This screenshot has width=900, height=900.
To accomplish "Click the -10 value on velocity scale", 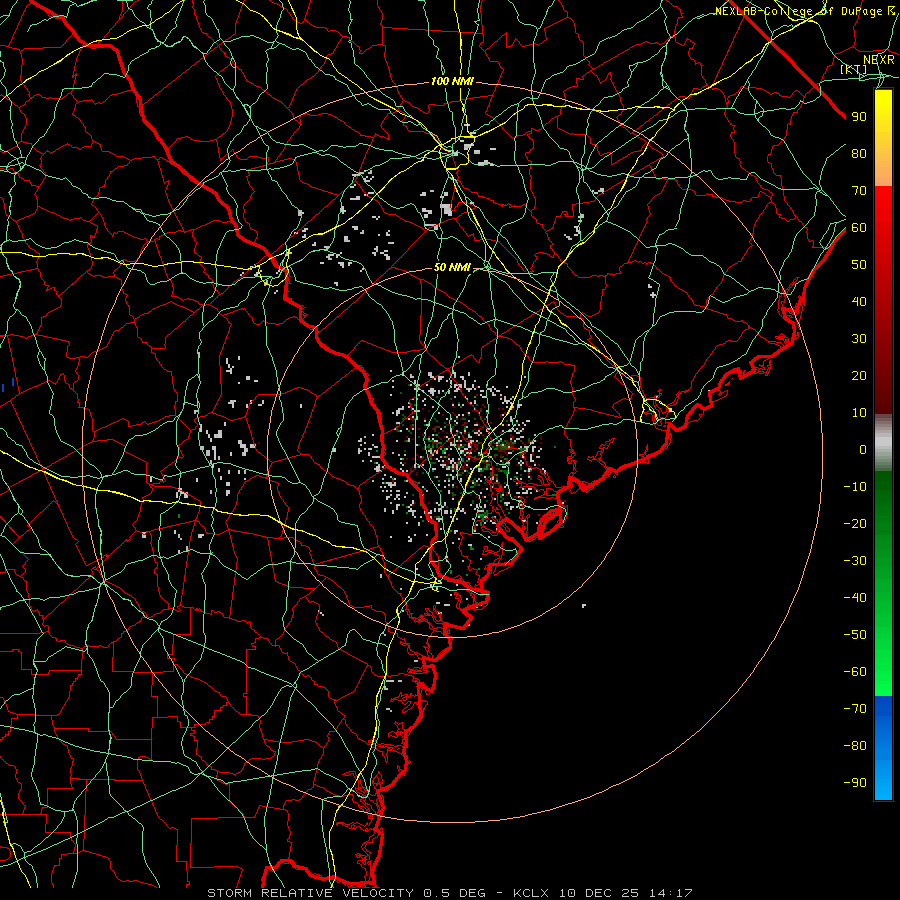I will point(855,487).
